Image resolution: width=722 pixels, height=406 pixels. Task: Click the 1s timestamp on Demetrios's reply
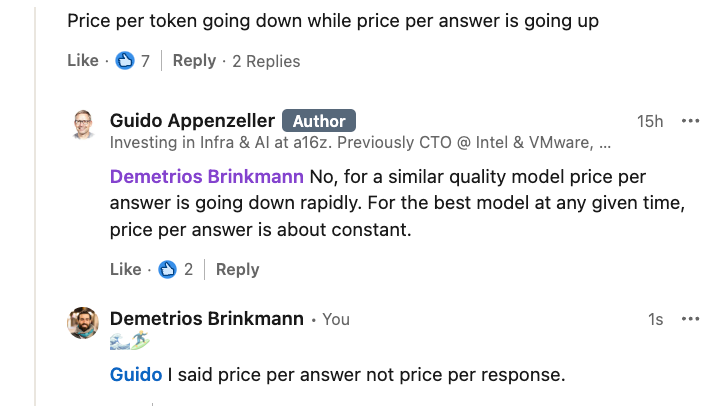pos(655,319)
